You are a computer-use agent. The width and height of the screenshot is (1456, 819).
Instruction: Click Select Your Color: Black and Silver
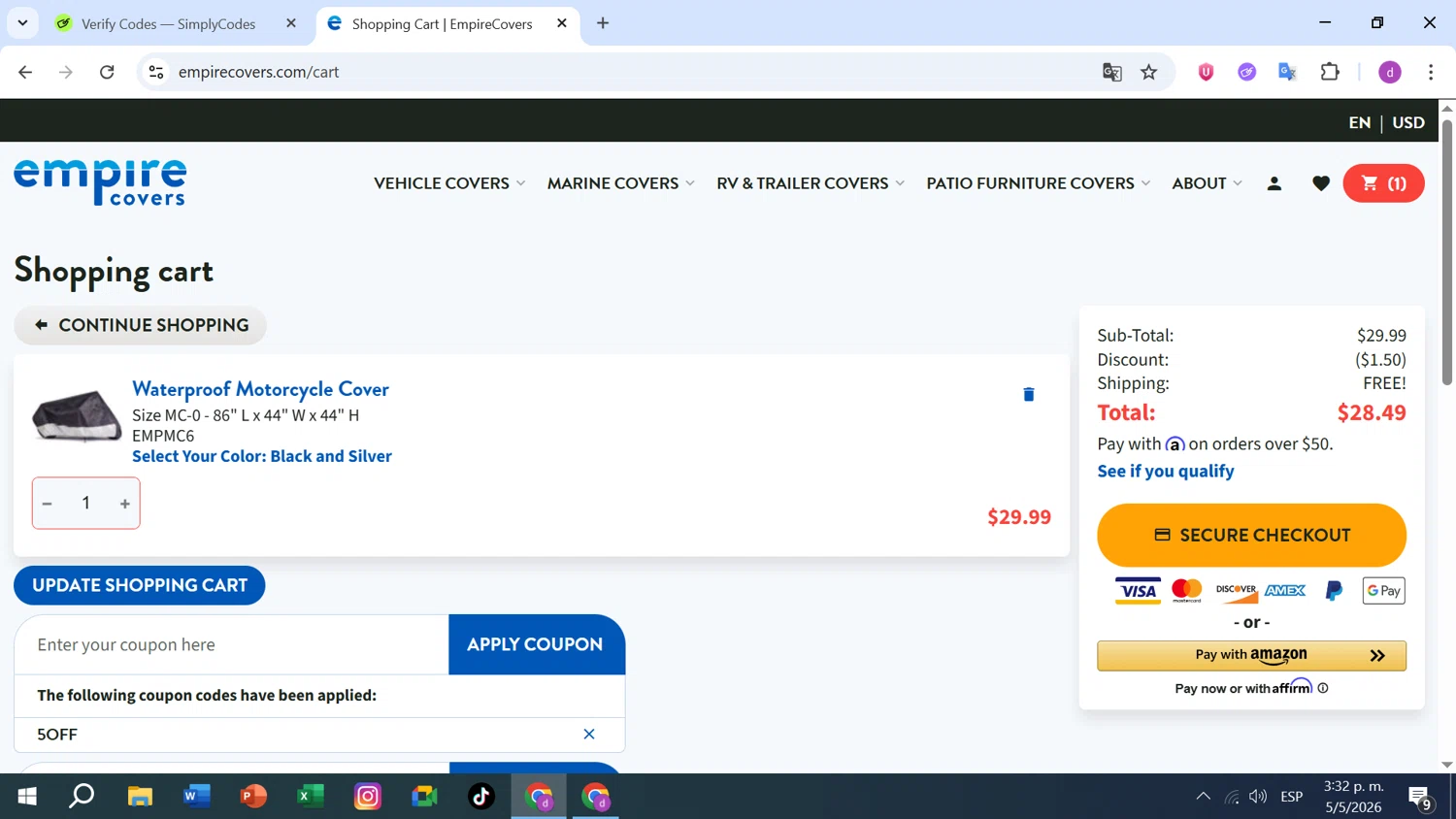tap(262, 456)
